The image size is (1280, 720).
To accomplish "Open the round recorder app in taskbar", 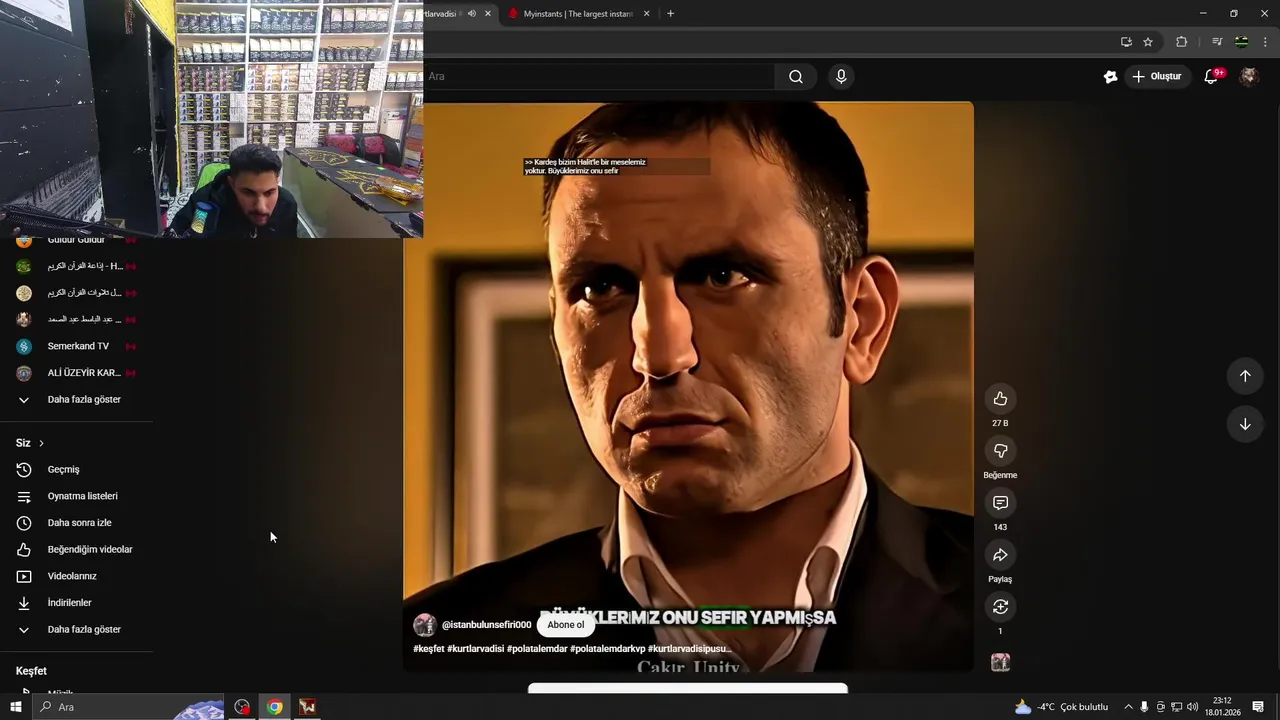I will 242,707.
